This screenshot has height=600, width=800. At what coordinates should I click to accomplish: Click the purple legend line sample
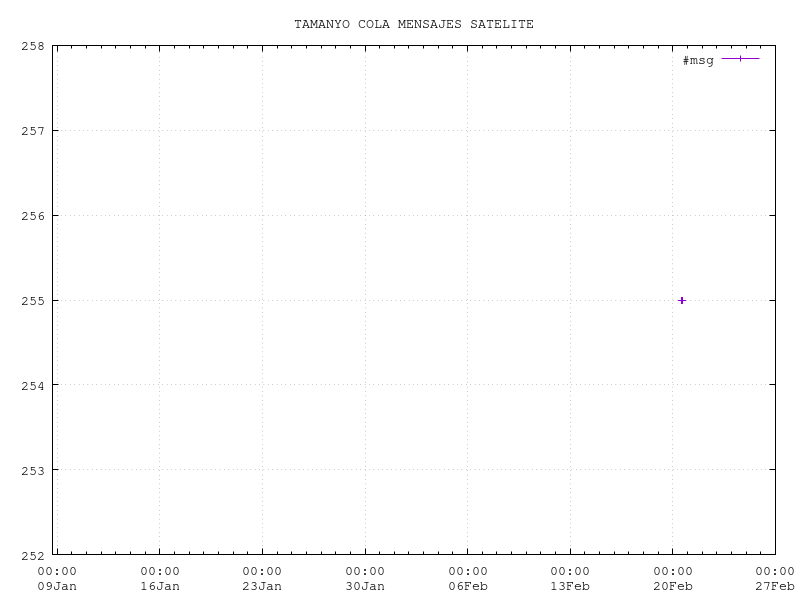click(x=740, y=59)
